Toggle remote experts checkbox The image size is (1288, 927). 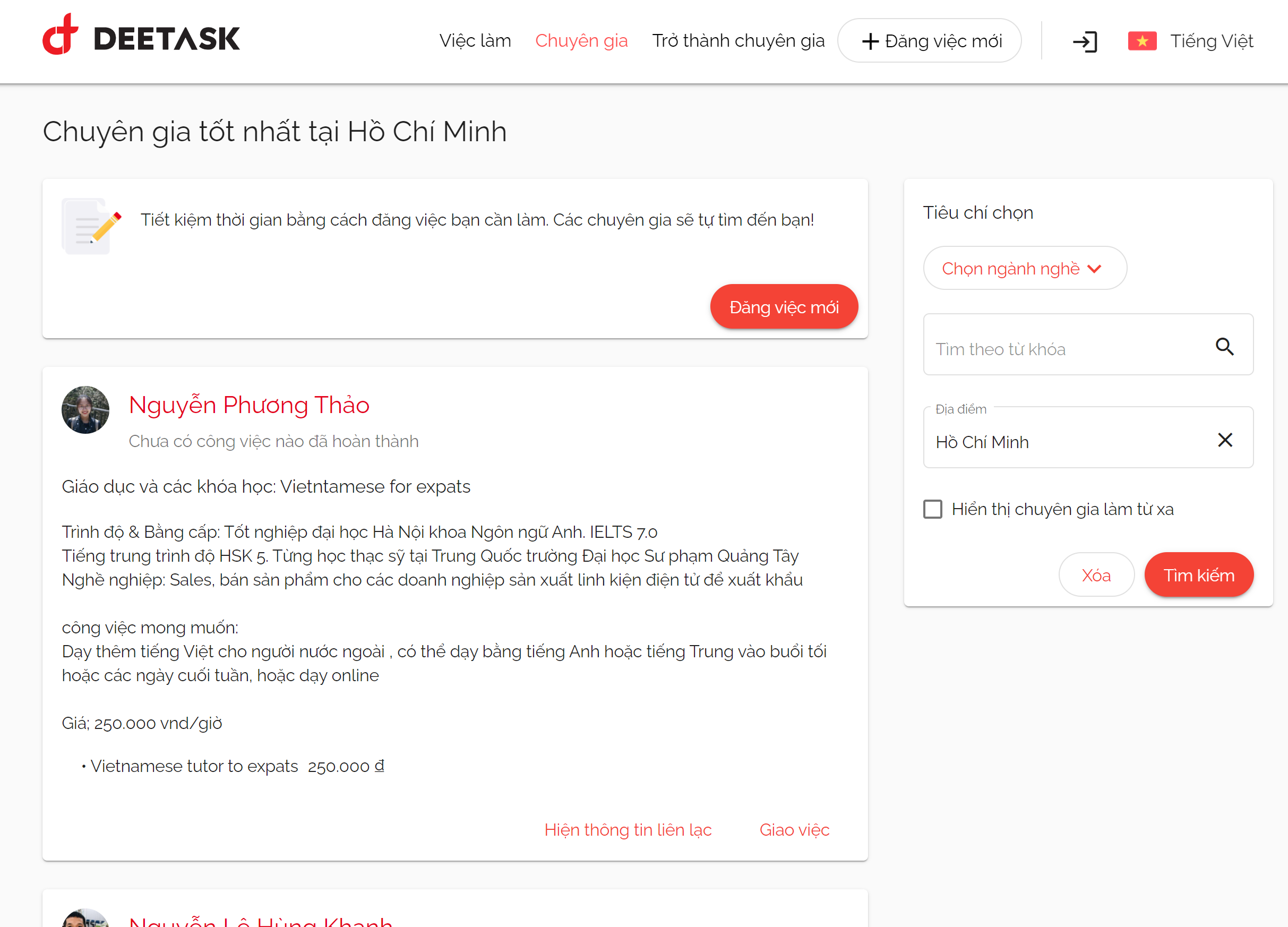tap(932, 509)
